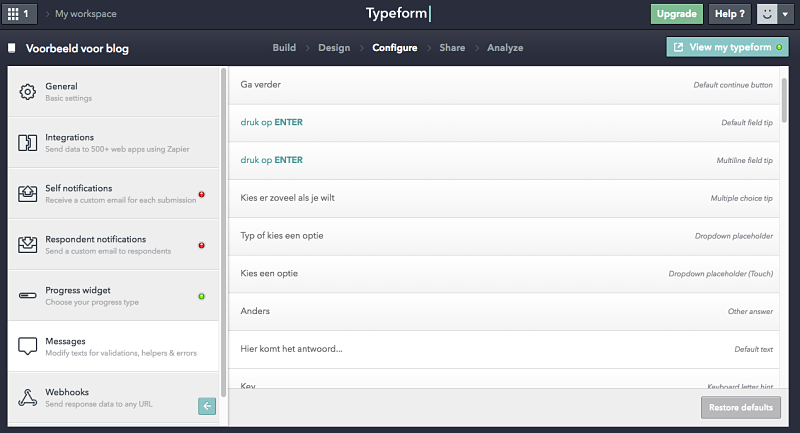The height and width of the screenshot is (433, 800).
Task: Open the General basic settings section
Action: pyautogui.click(x=113, y=92)
